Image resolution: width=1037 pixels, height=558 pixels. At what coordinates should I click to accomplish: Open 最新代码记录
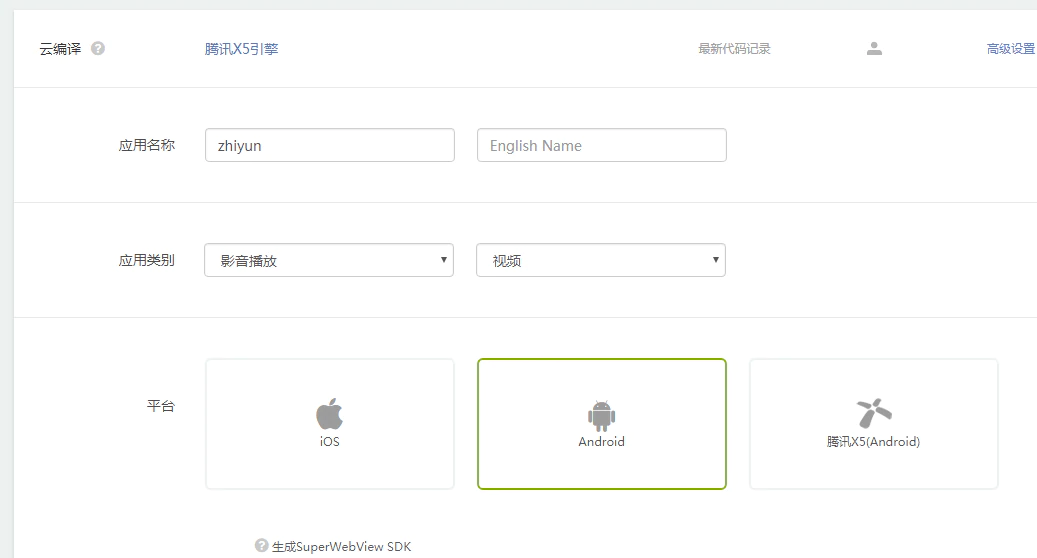pos(734,49)
